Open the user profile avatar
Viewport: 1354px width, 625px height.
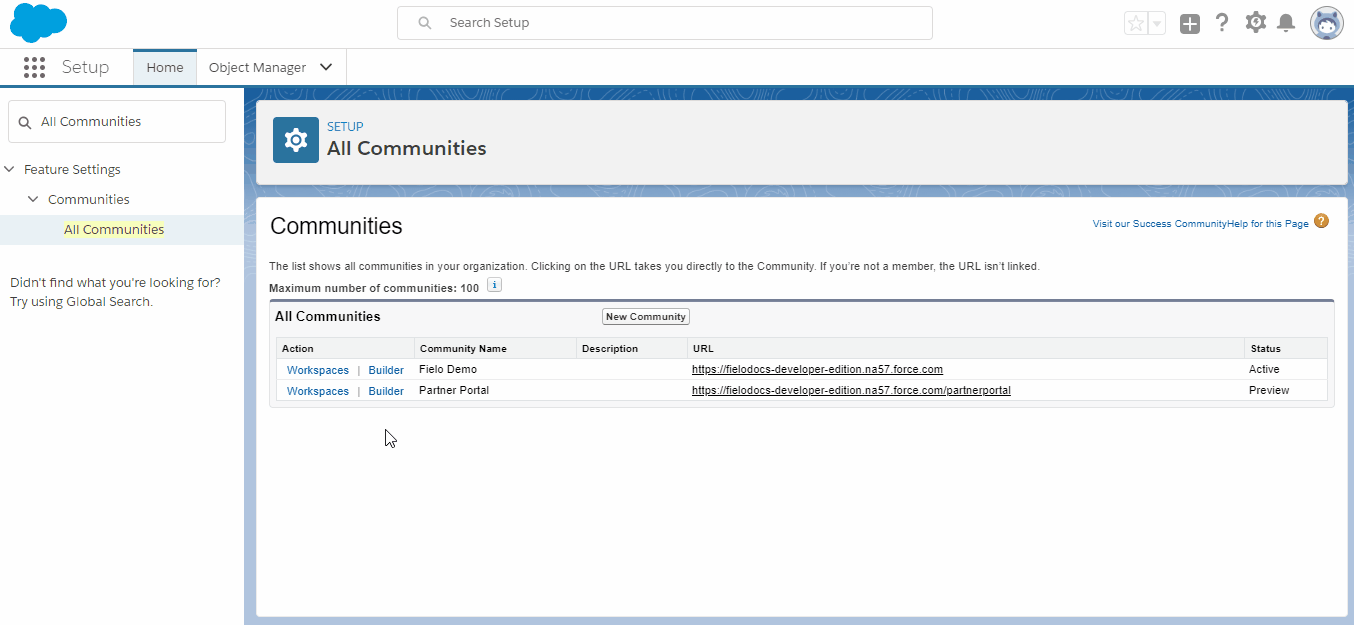[1327, 23]
